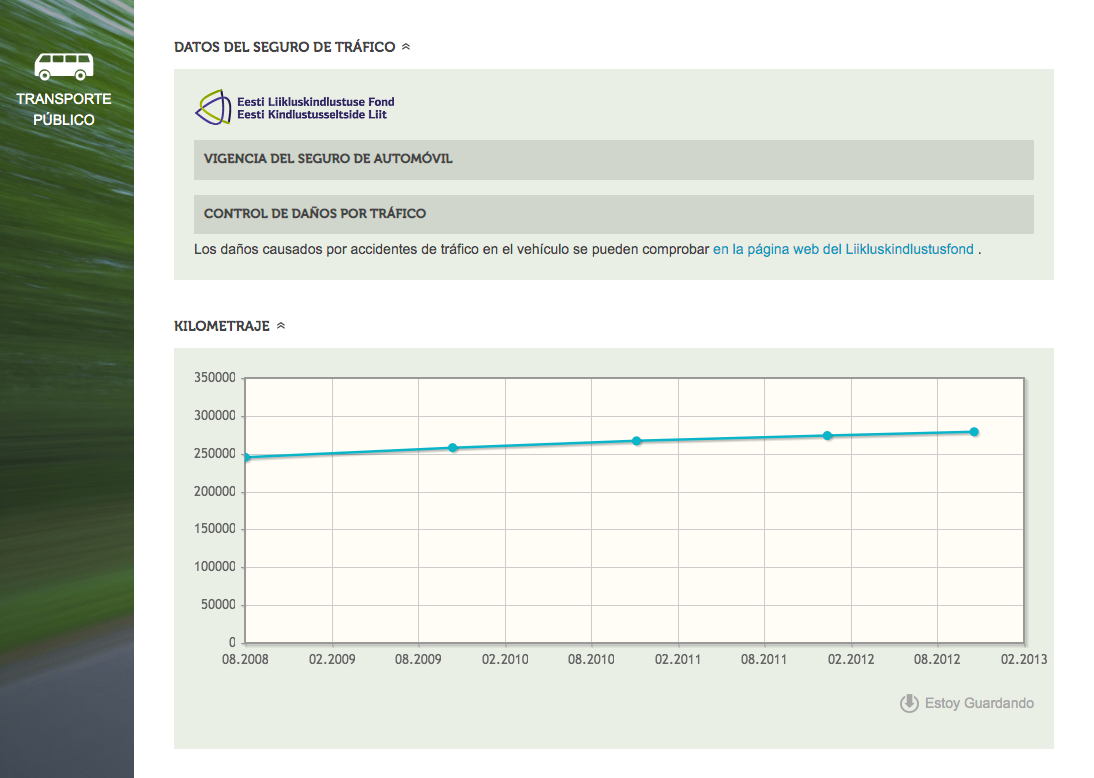
Task: Select the last chart data point after 08.2012
Action: coord(974,432)
